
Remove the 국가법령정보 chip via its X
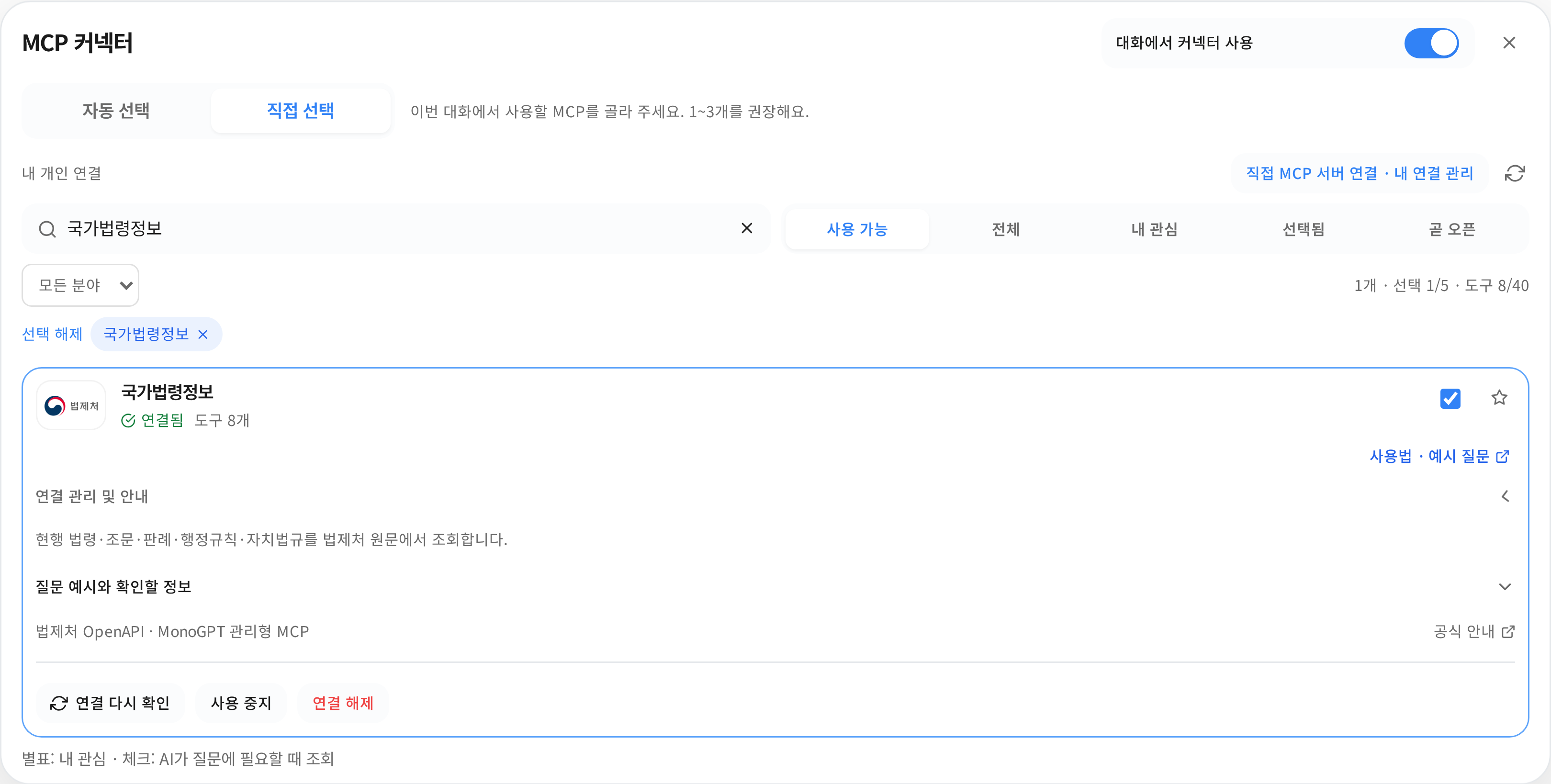203,334
